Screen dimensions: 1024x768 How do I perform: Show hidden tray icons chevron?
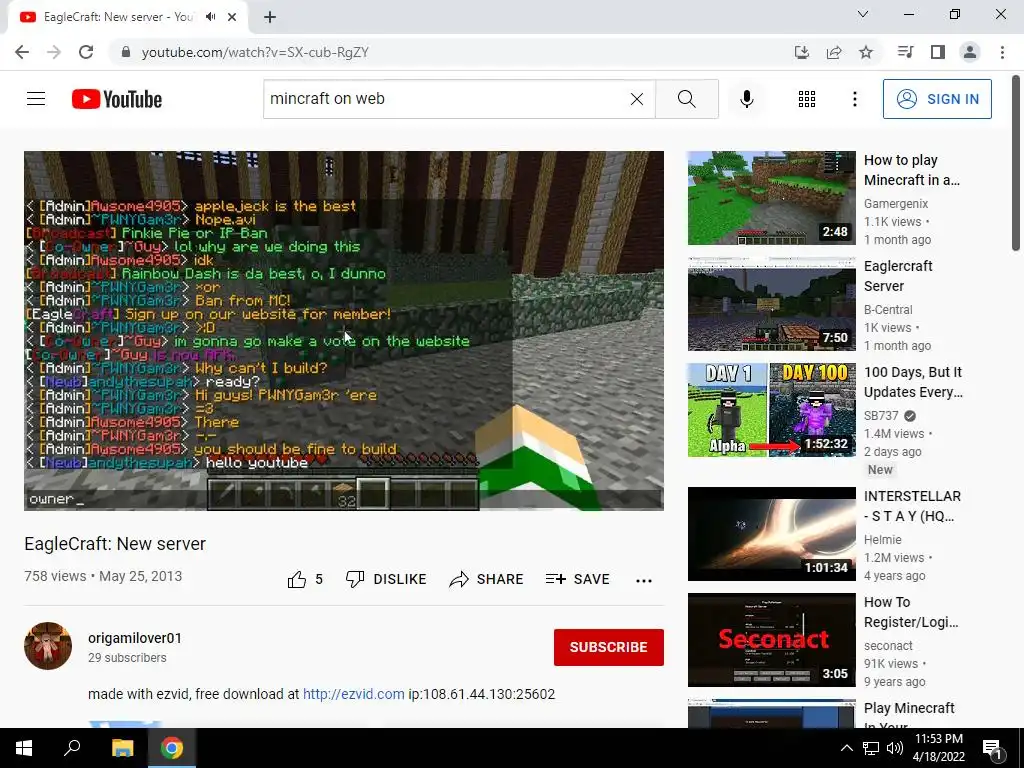point(846,748)
